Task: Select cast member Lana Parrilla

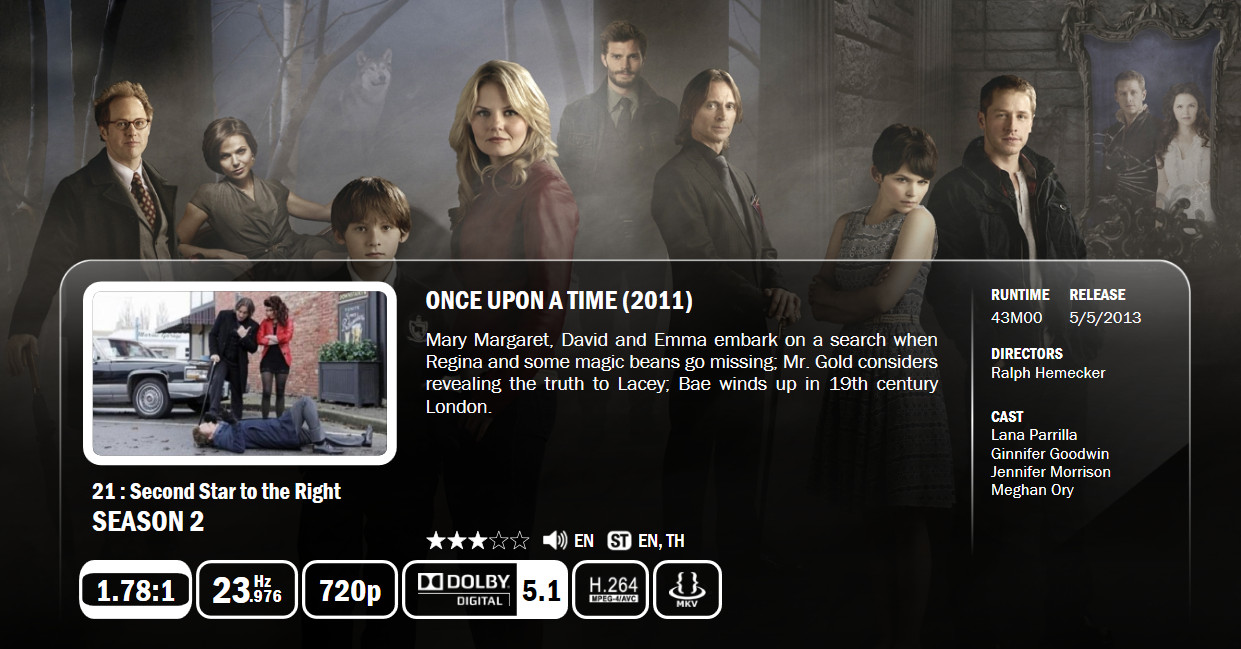Action: pos(1034,435)
